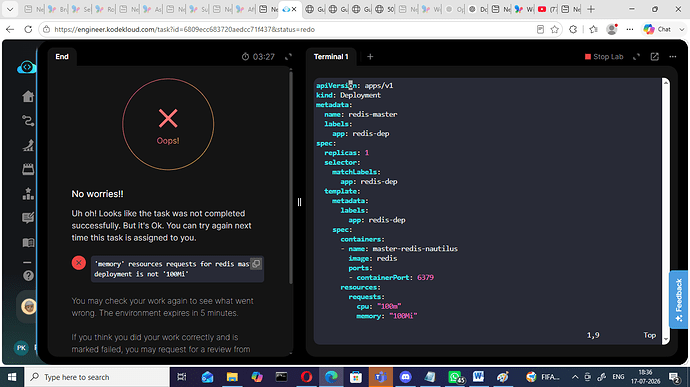Click the 03:27 timer

258,57
